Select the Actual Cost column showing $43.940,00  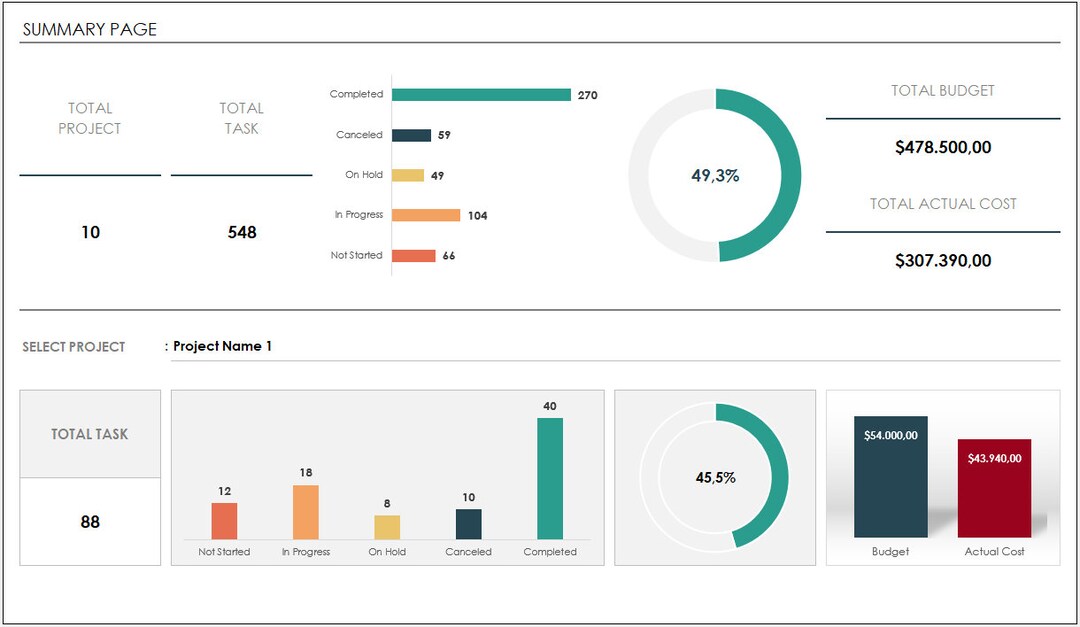[x=995, y=490]
